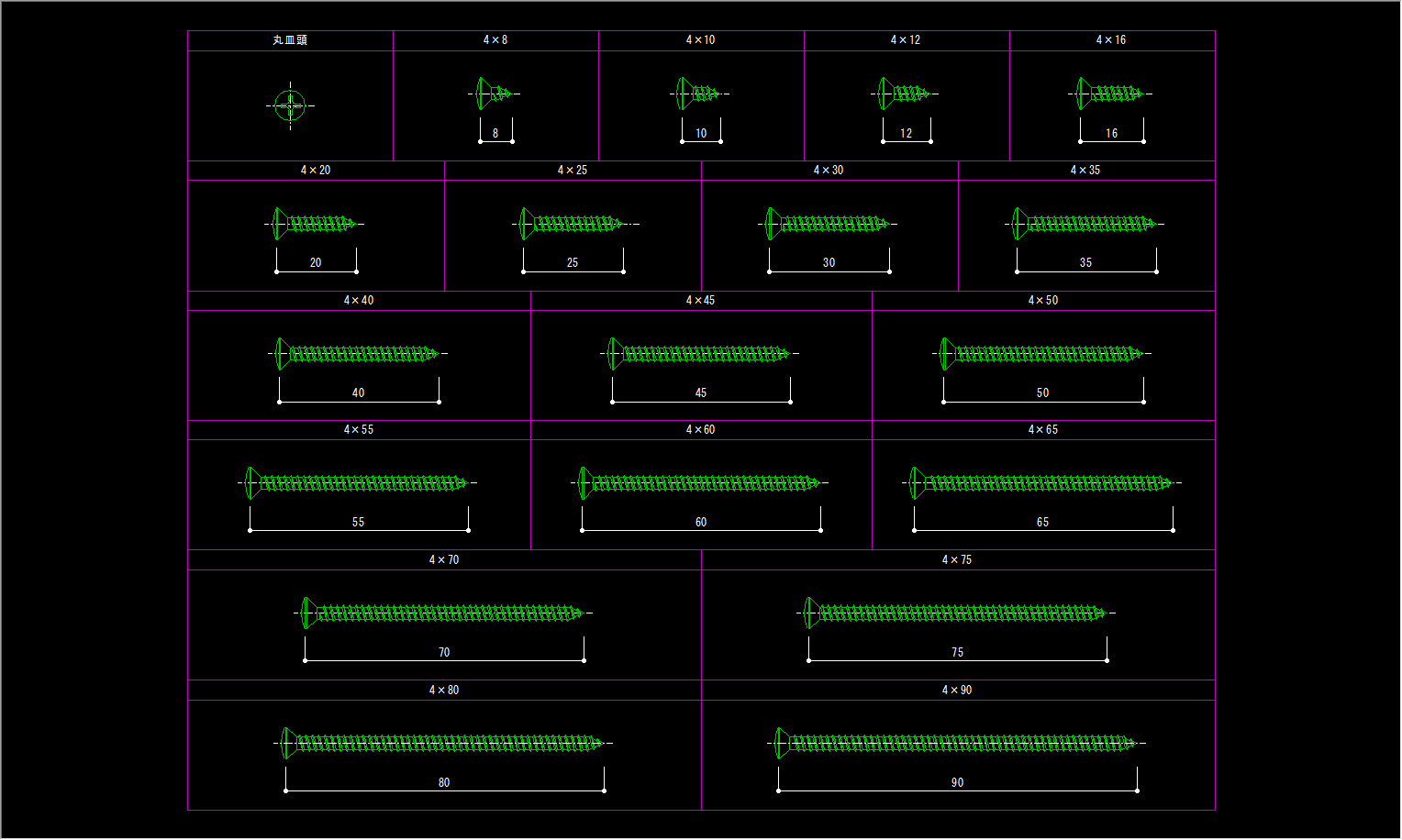This screenshot has height=840, width=1402.
Task: Click the 4×50 header label
Action: pos(1043,301)
